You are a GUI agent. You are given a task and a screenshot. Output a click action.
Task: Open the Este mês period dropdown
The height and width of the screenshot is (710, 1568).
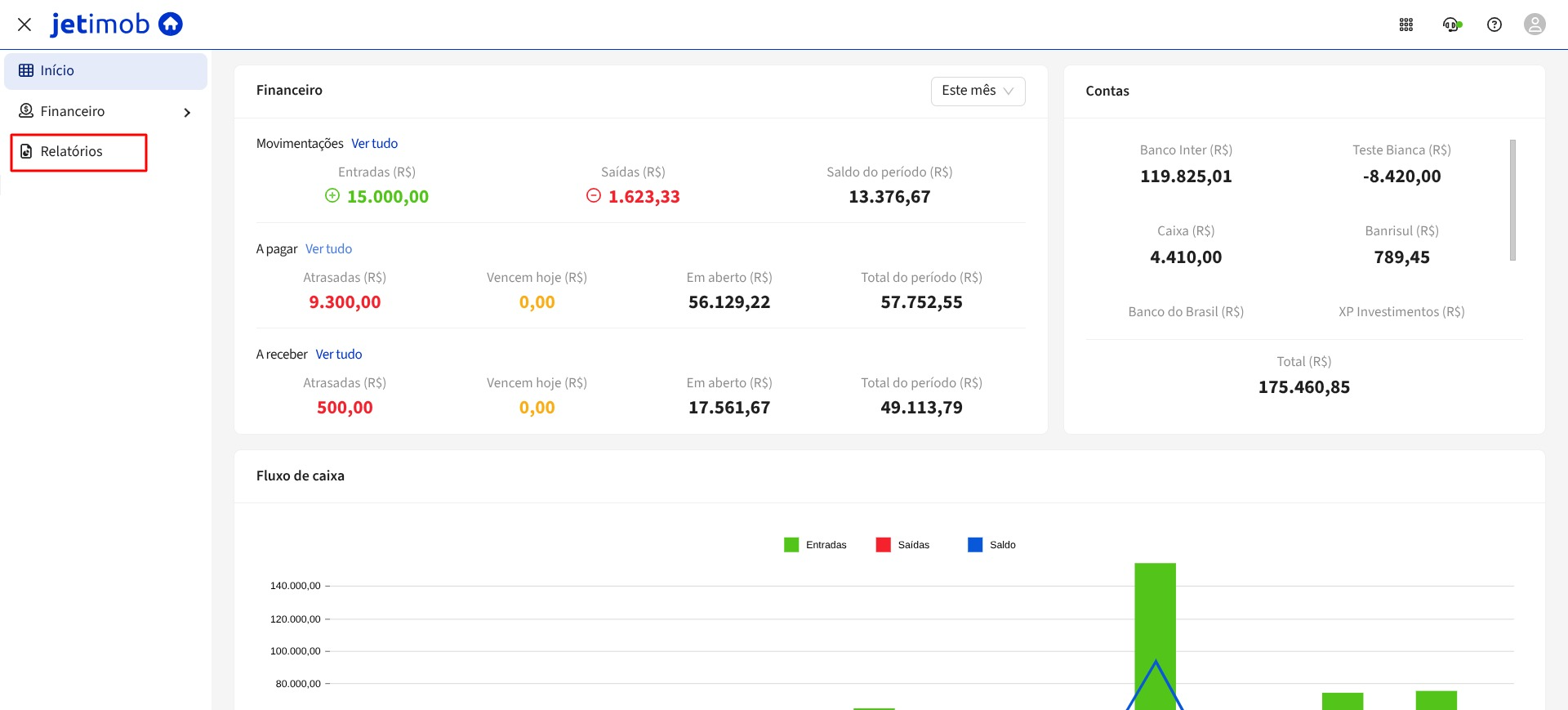(978, 91)
